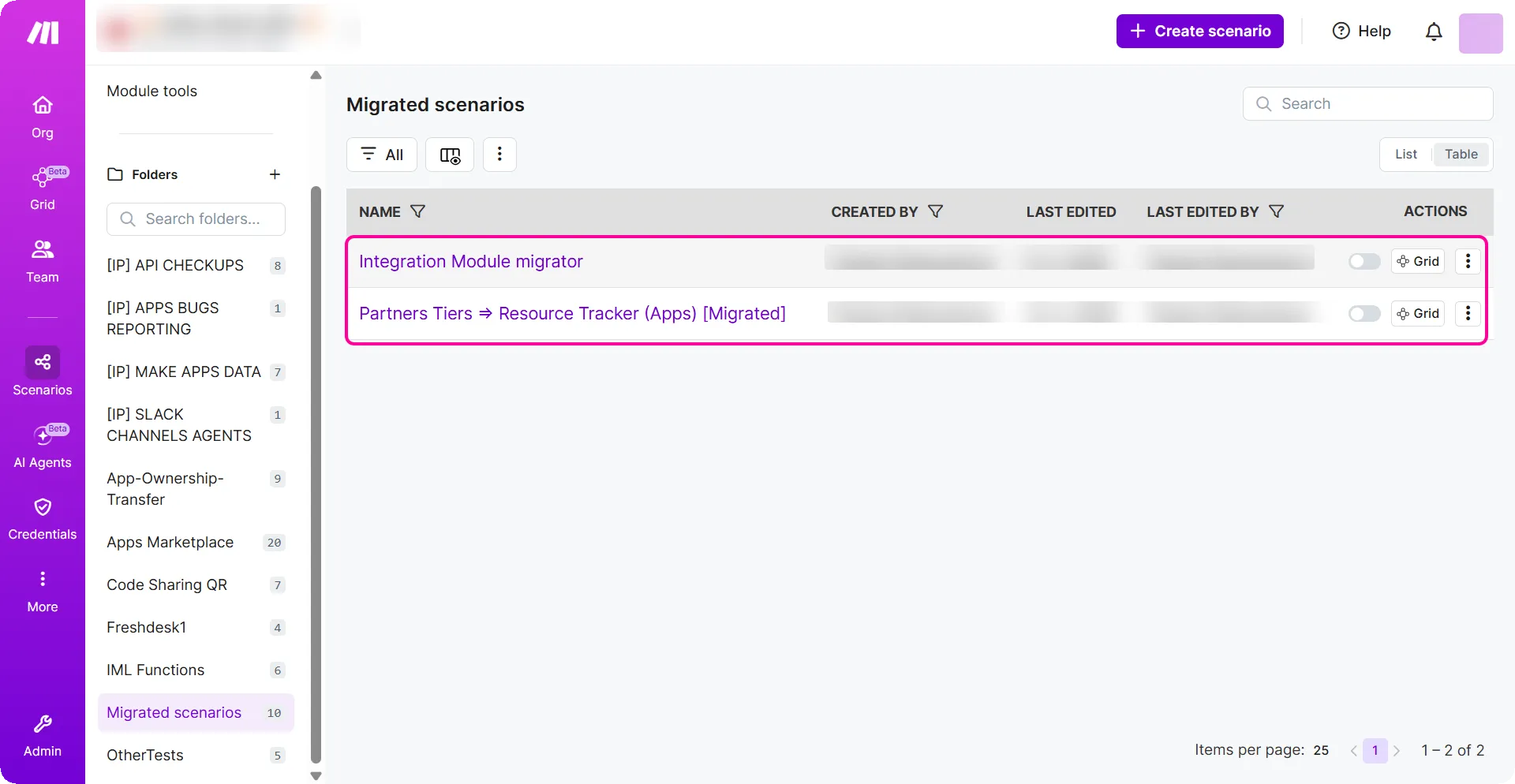Add a new folder with plus icon
Image resolution: width=1515 pixels, height=784 pixels.
[275, 174]
